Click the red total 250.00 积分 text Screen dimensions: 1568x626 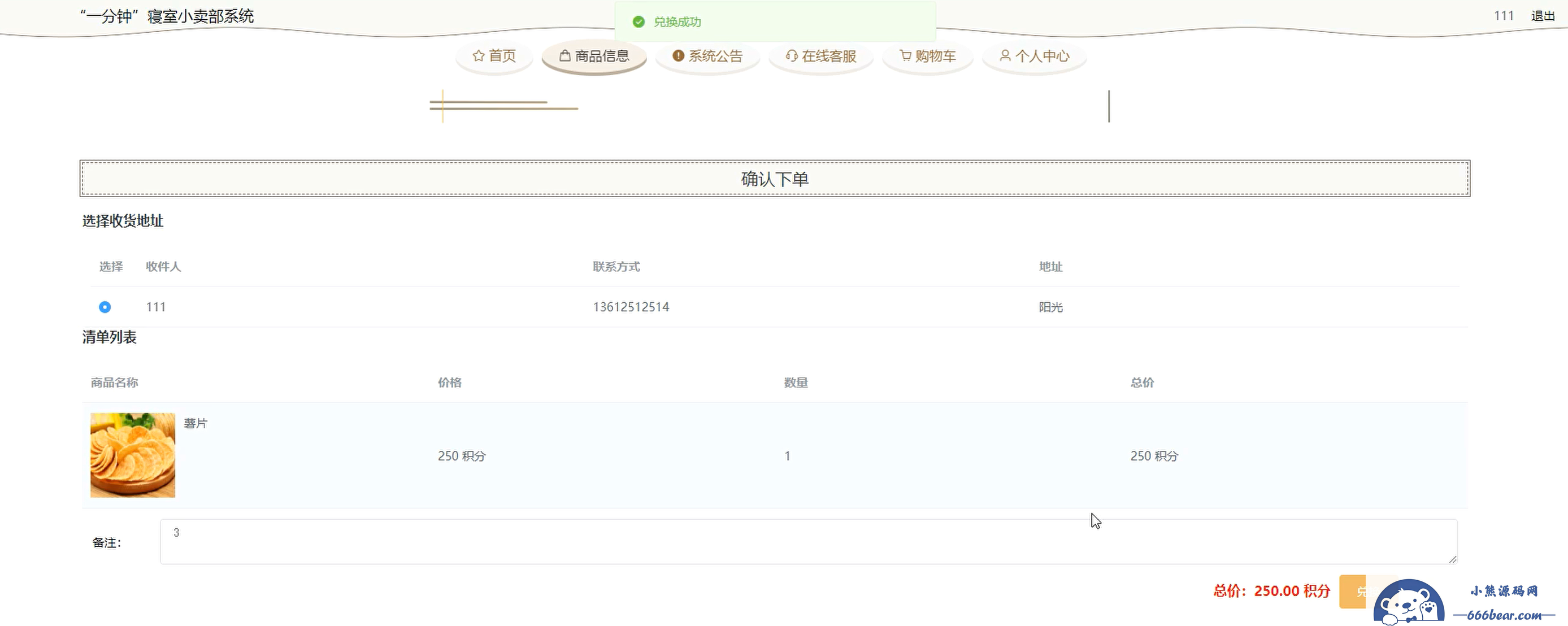coord(1292,591)
